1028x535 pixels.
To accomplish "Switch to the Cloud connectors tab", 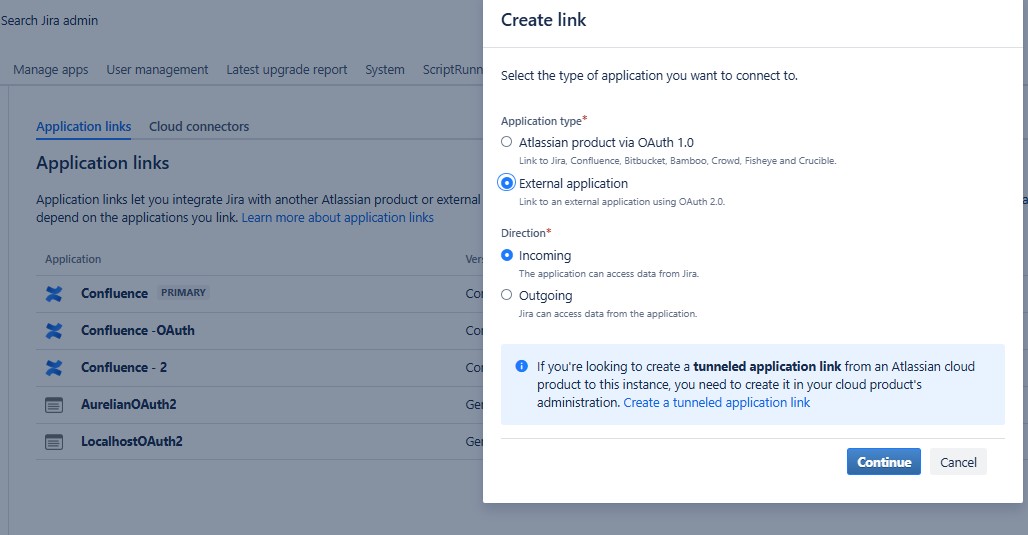I will pos(199,127).
